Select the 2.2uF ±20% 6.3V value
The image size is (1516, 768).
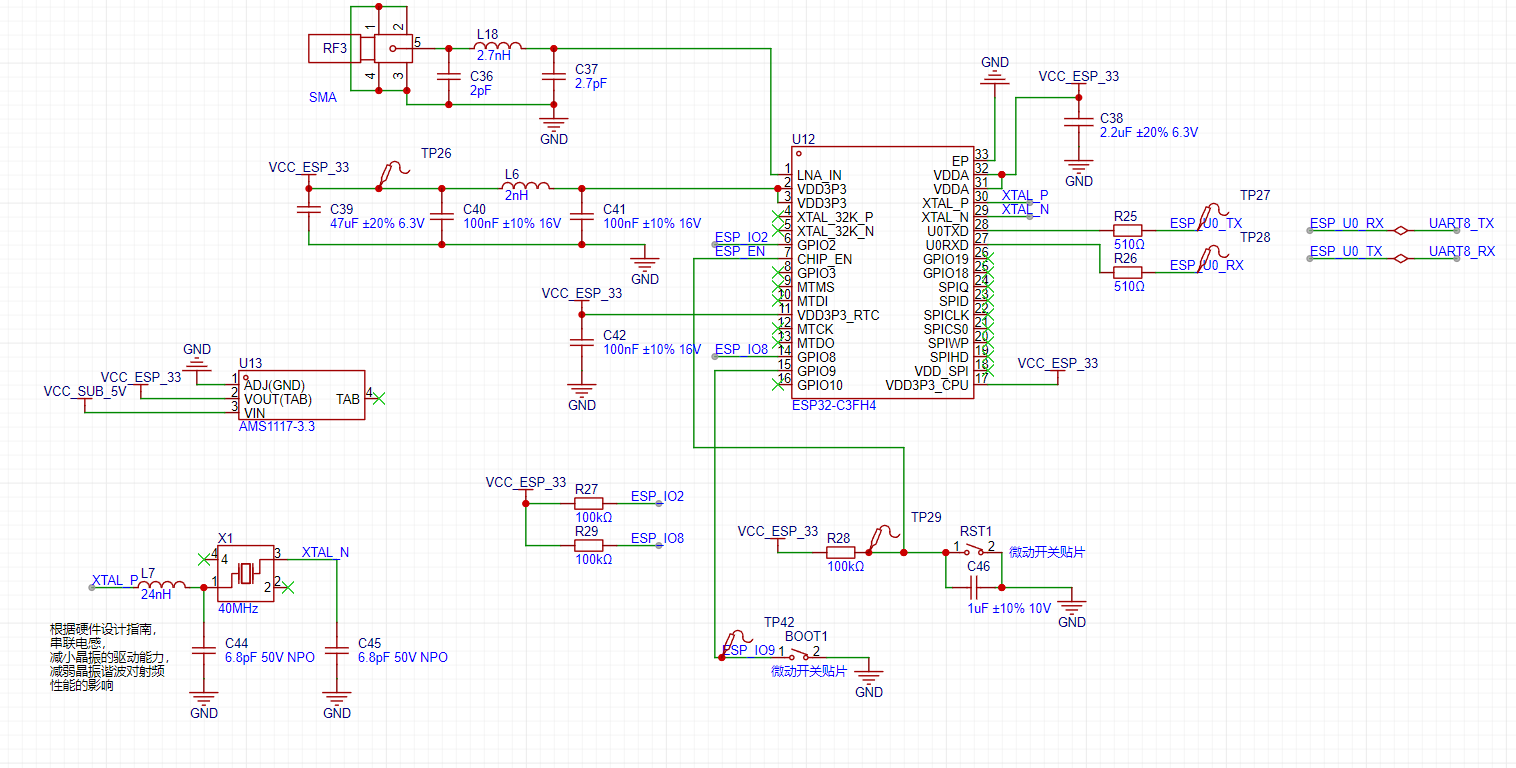point(1149,132)
